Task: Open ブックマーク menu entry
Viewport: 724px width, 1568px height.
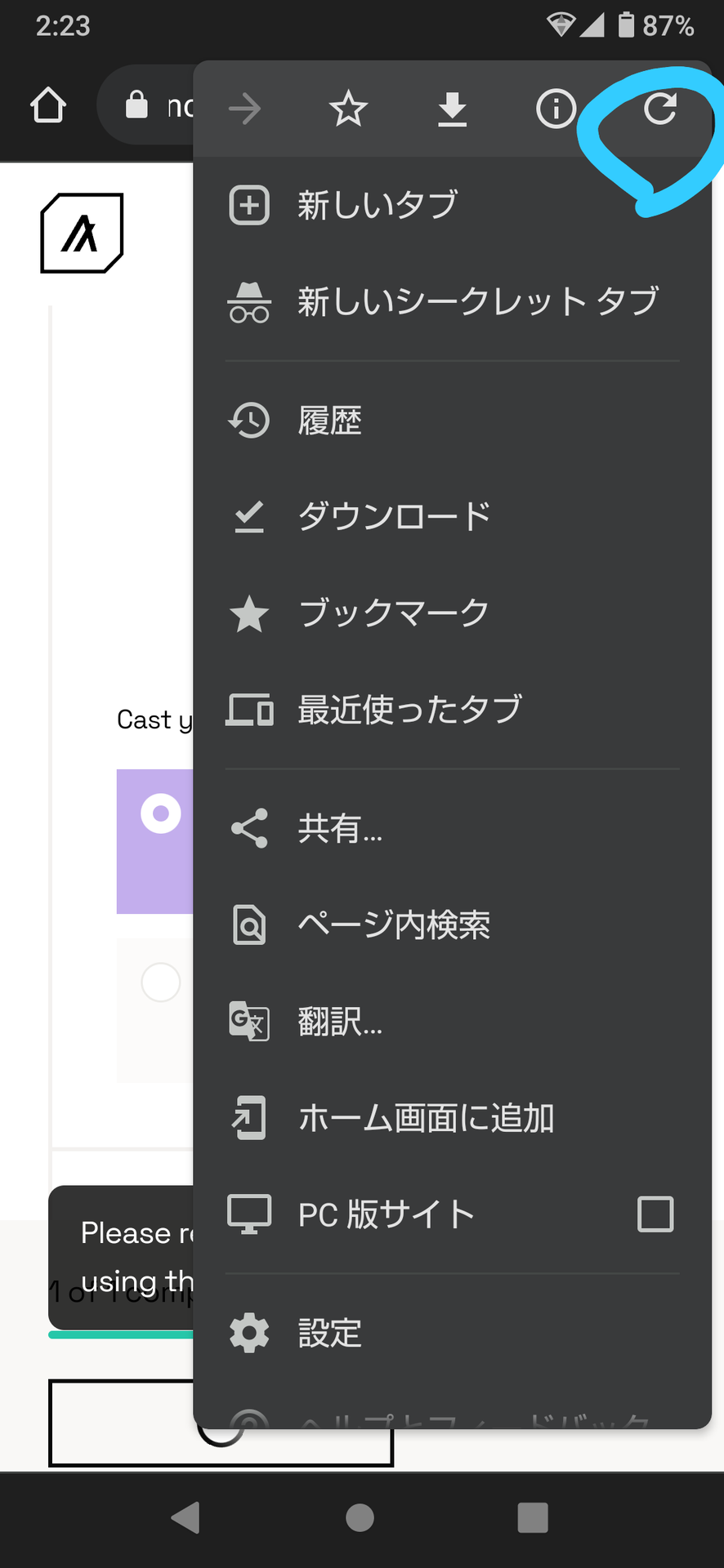Action: click(452, 613)
